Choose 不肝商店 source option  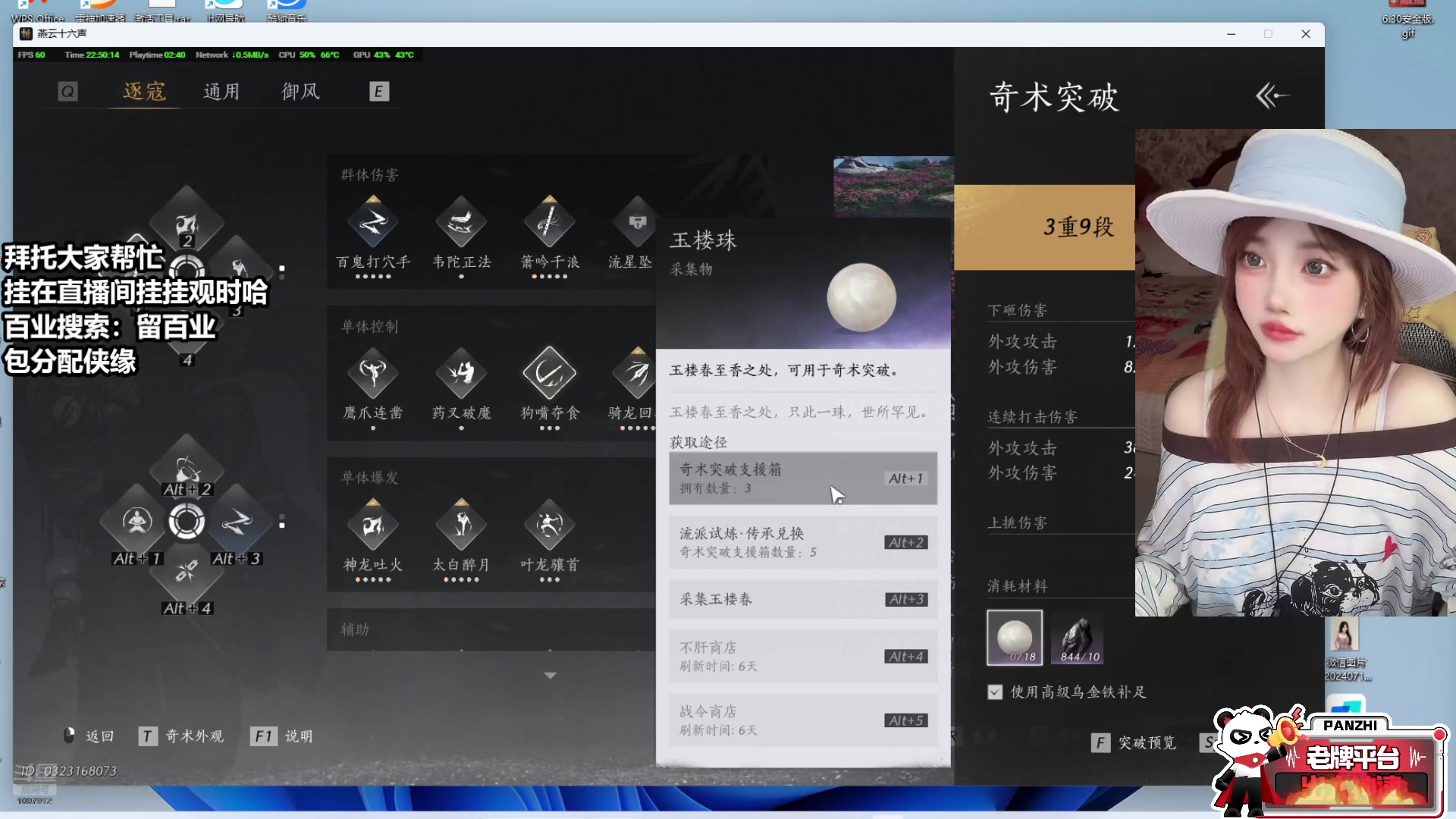click(803, 656)
